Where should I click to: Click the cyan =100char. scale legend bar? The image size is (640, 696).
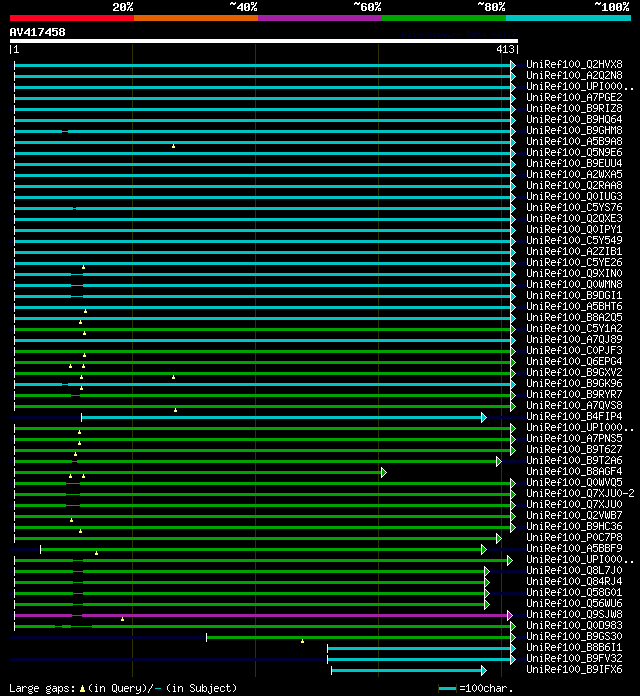pos(447,688)
